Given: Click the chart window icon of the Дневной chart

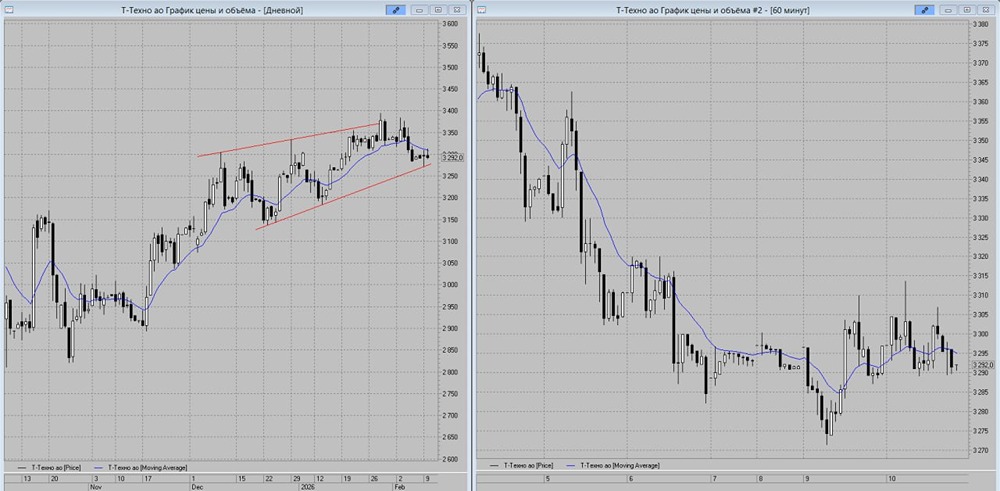Looking at the screenshot, I should tap(8, 10).
